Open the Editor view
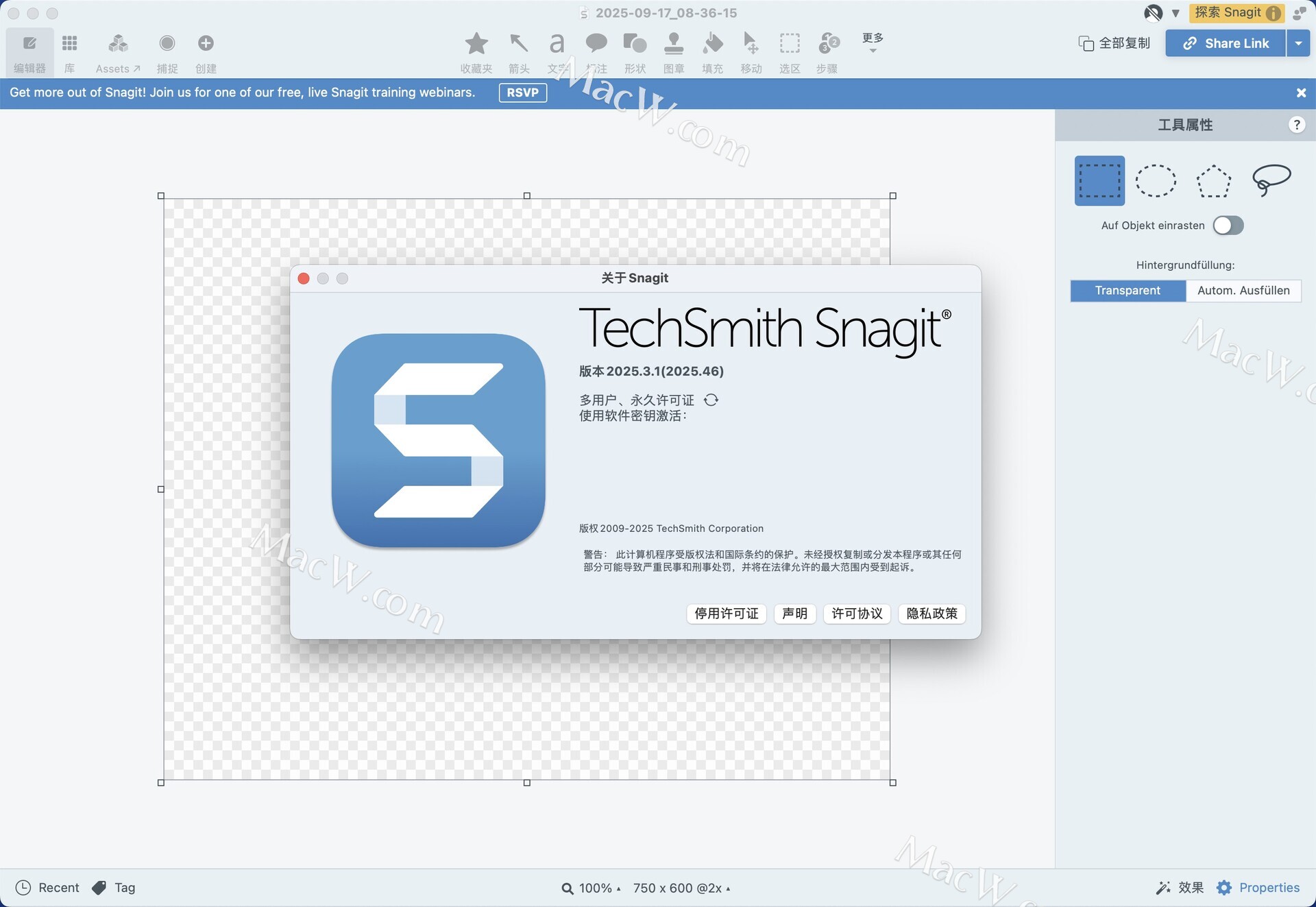Screen dimensions: 1316x907 tap(29, 52)
